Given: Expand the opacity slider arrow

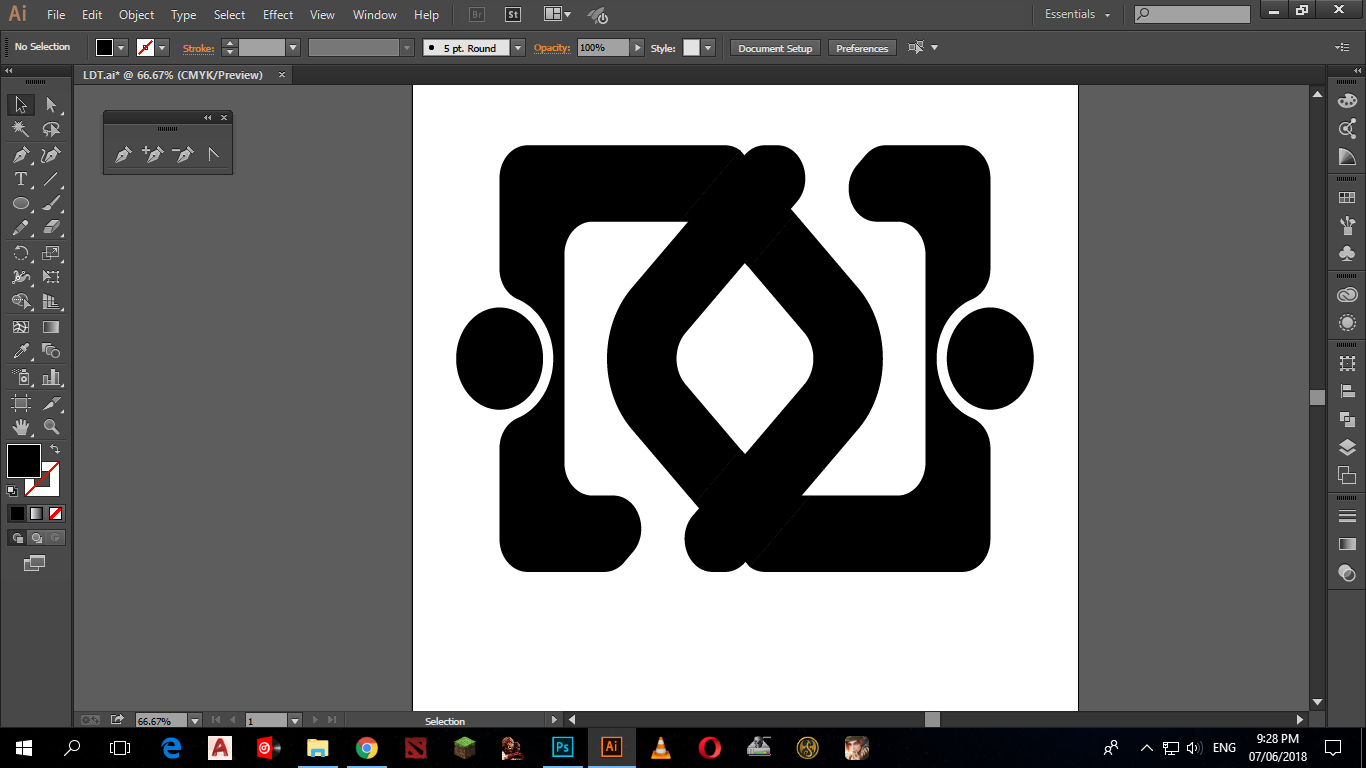Looking at the screenshot, I should [x=637, y=48].
